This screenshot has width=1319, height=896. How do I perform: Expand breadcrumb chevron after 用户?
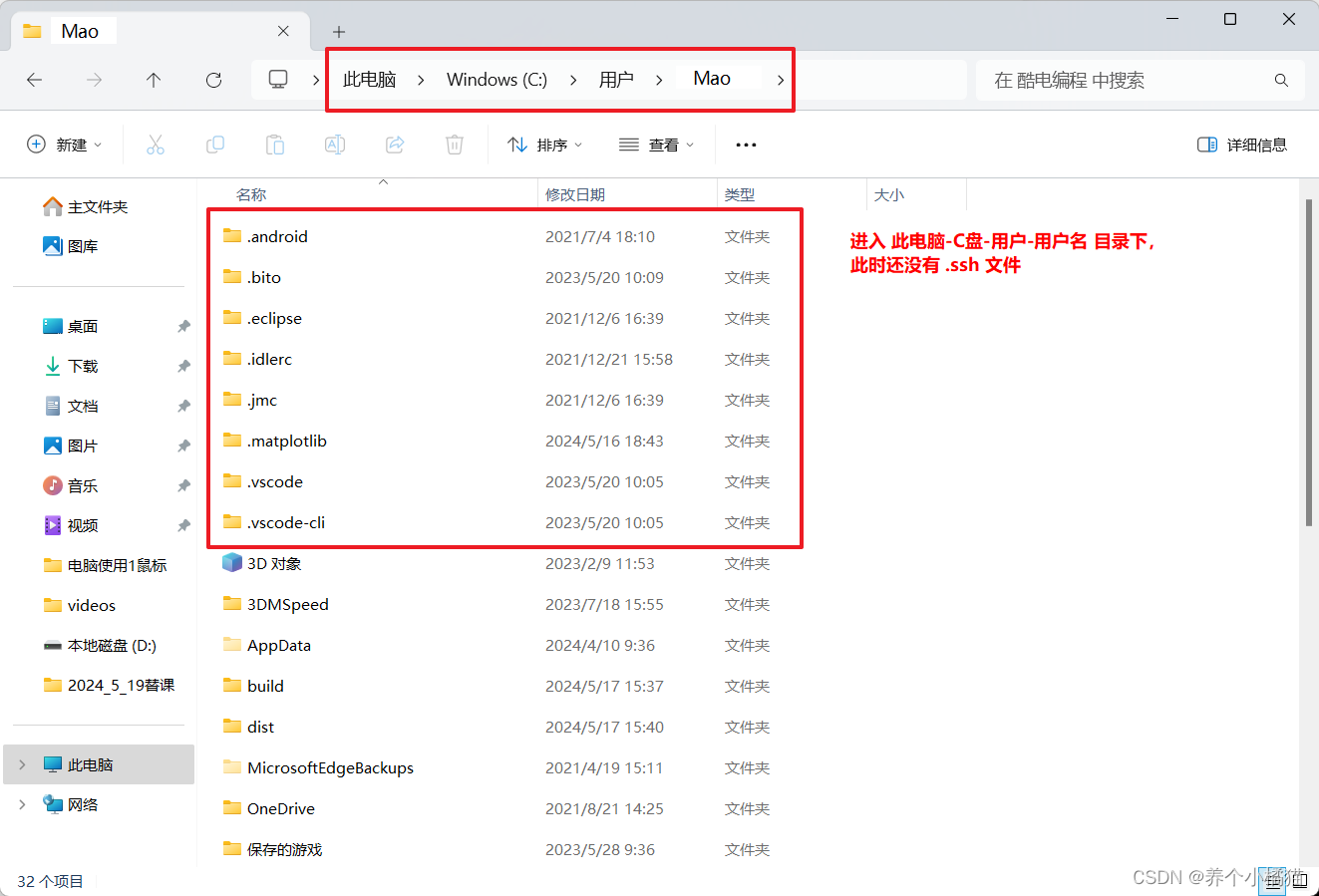(659, 80)
